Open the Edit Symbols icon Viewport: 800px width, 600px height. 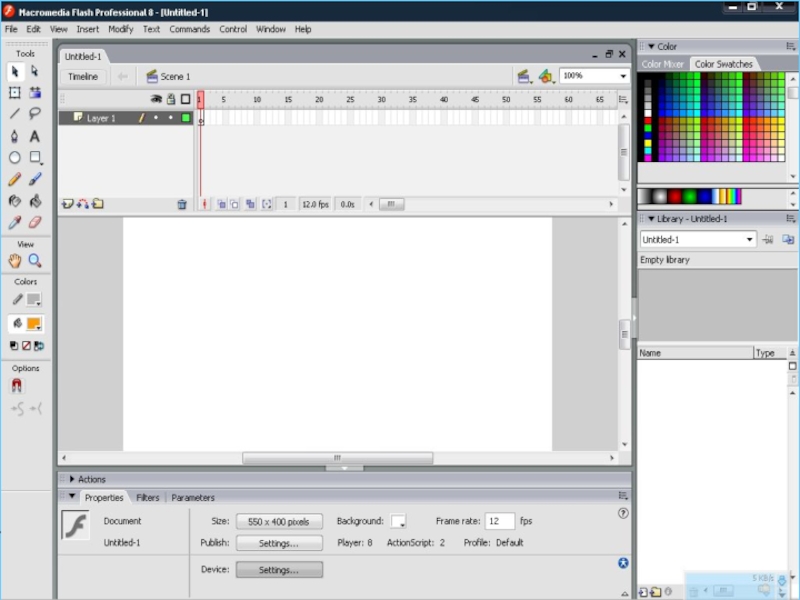[x=546, y=77]
